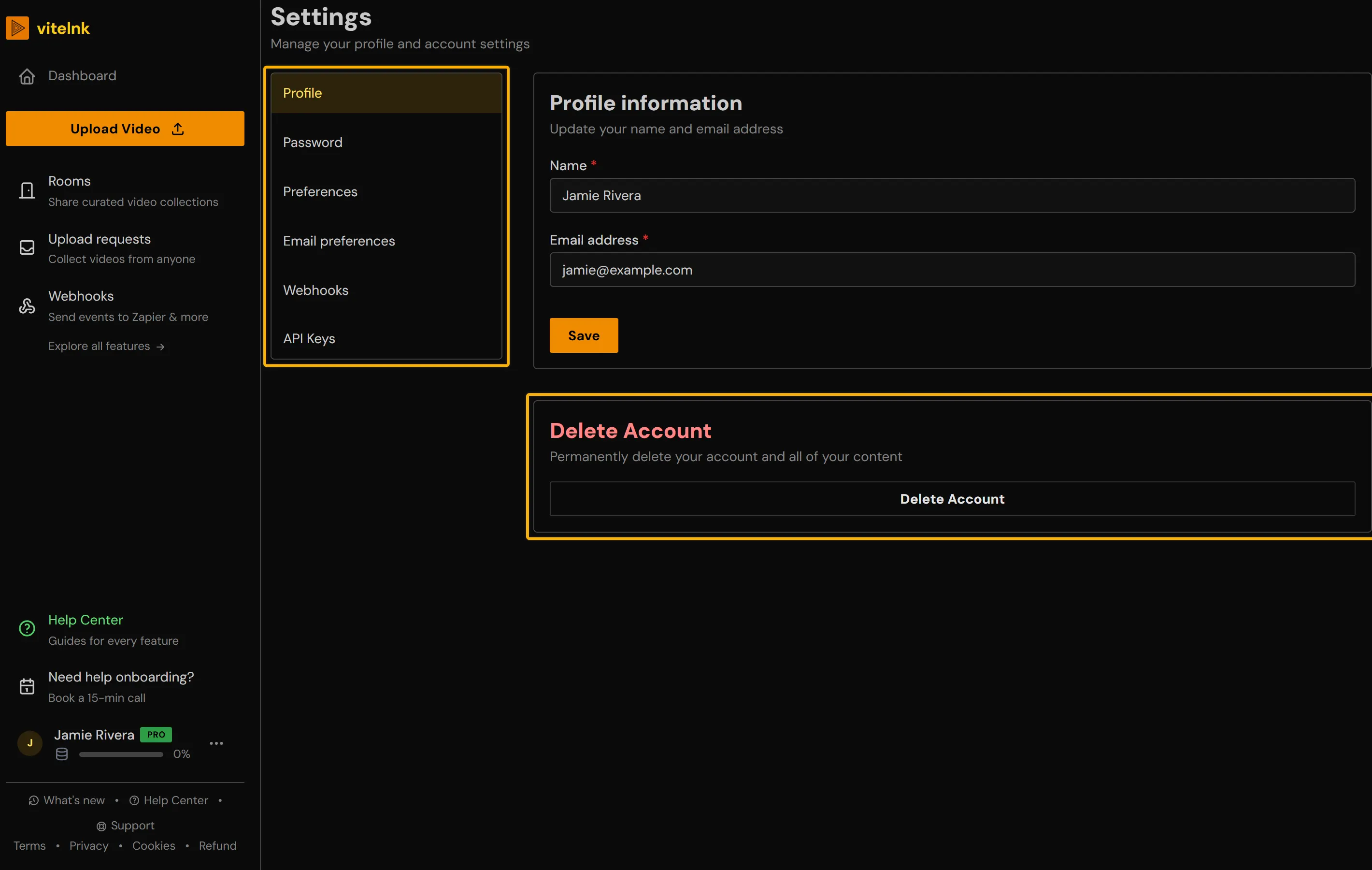Click the Upload Video button
1372x870 pixels.
click(x=125, y=128)
